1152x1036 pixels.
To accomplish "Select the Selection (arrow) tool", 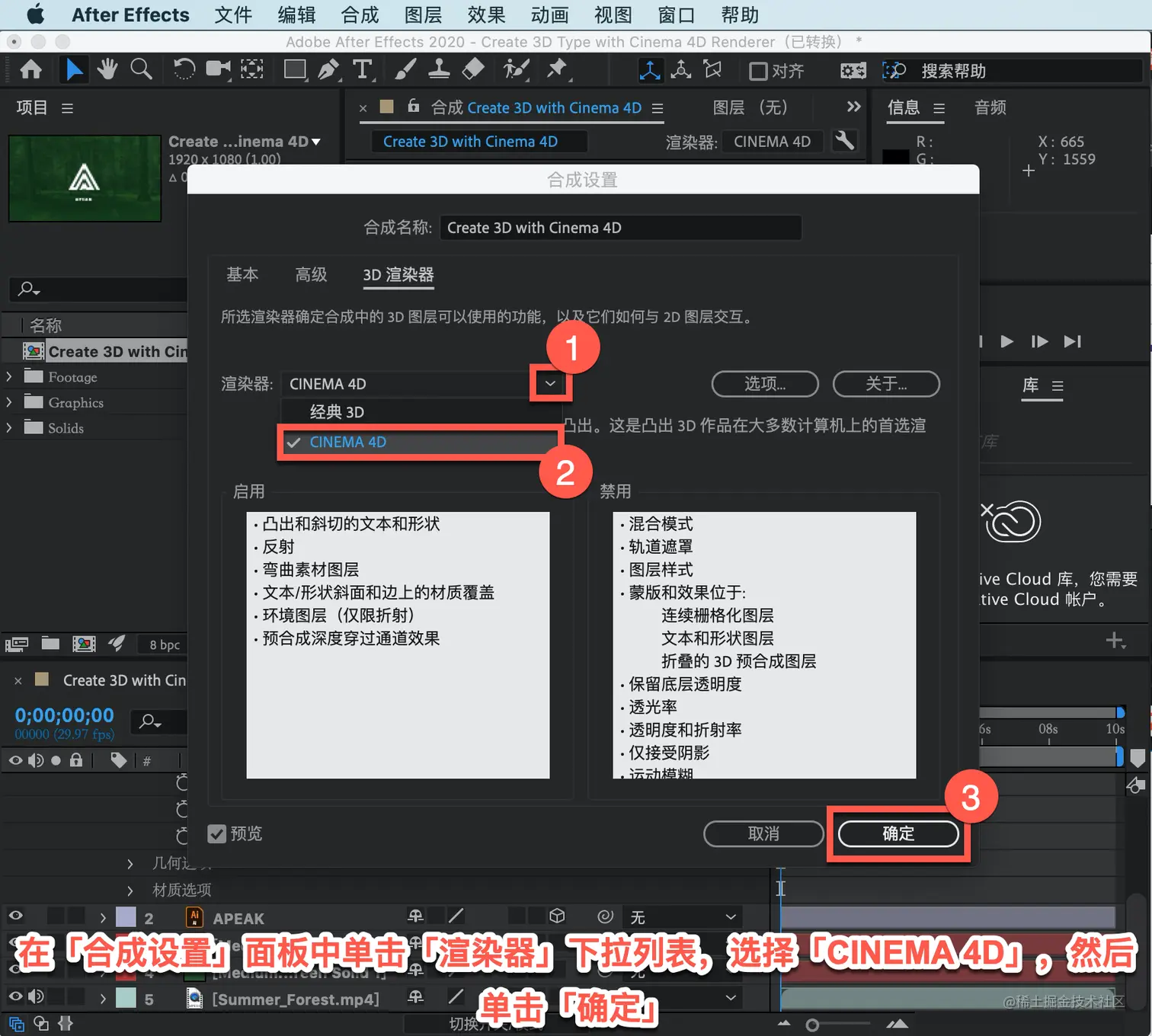I will pos(74,70).
